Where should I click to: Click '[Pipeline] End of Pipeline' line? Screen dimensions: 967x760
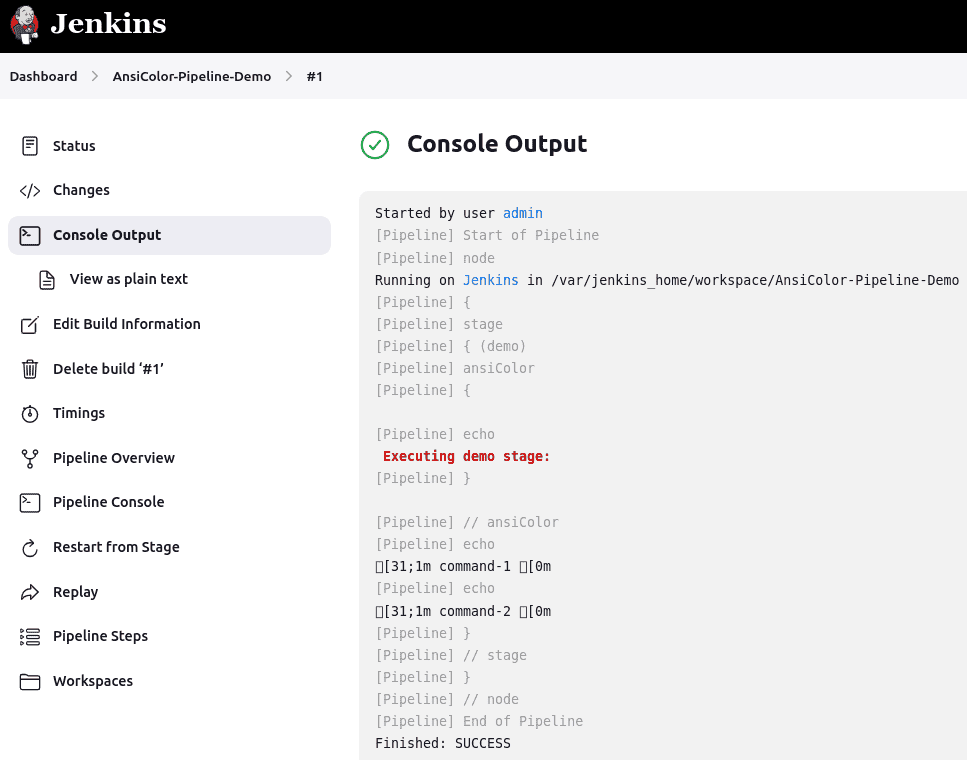(x=479, y=721)
